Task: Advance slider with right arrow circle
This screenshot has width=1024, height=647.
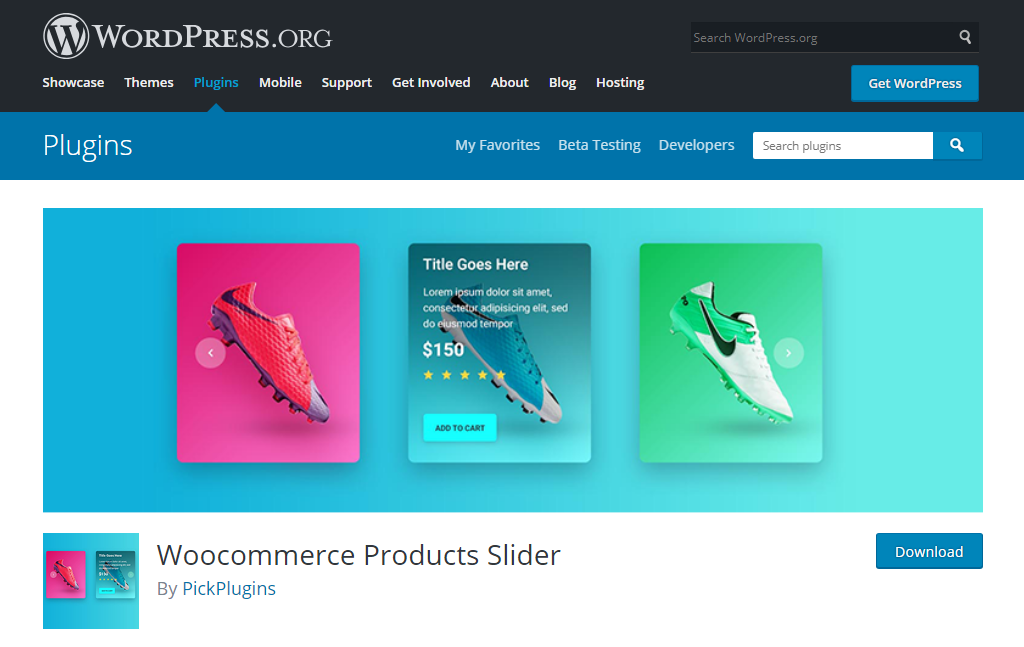Action: [788, 353]
